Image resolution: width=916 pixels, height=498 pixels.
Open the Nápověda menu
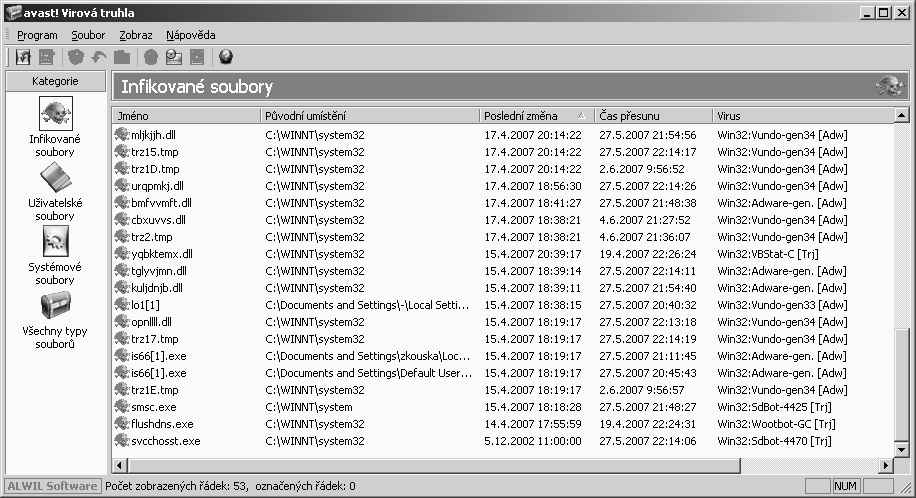point(190,35)
